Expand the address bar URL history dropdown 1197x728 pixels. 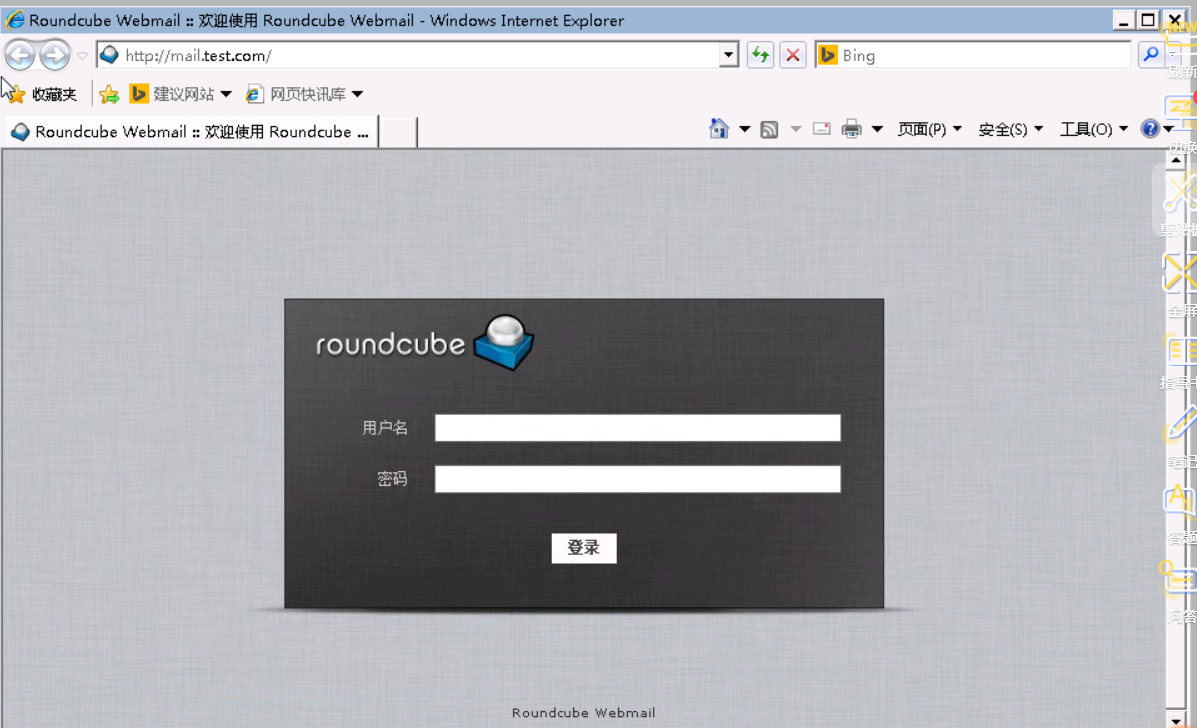tap(728, 55)
